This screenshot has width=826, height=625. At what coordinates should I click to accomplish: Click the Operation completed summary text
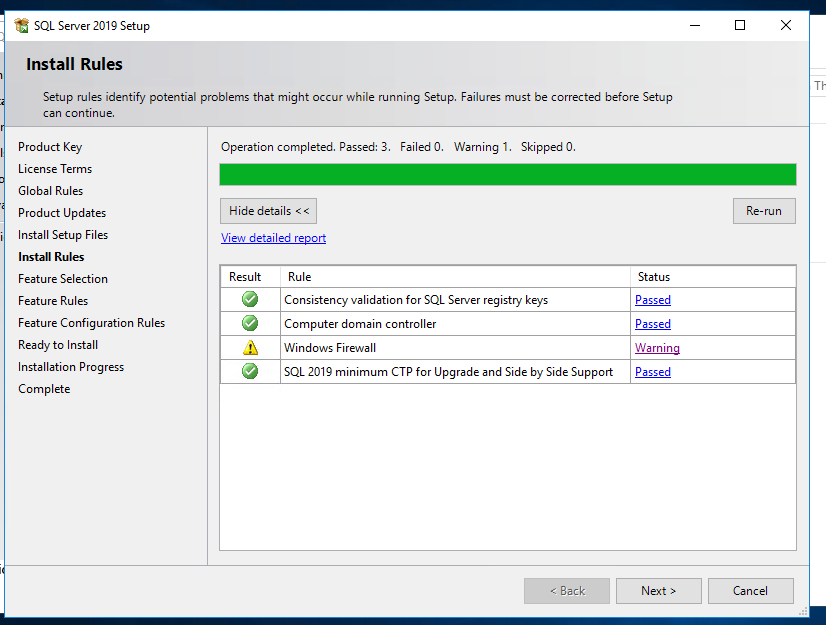(398, 147)
